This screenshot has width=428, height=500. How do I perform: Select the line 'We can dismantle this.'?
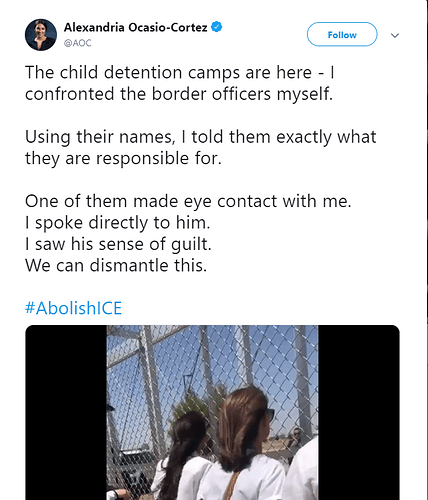116,266
